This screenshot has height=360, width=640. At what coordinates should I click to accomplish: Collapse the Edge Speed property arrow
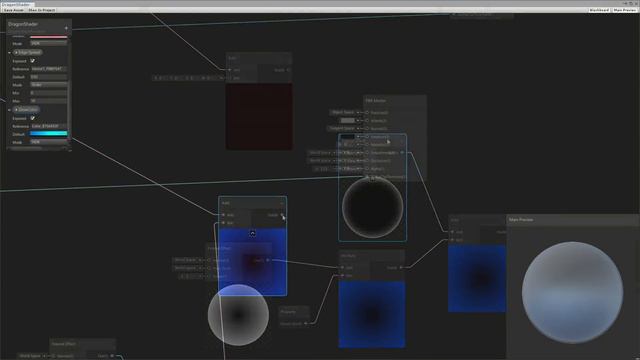point(9,53)
